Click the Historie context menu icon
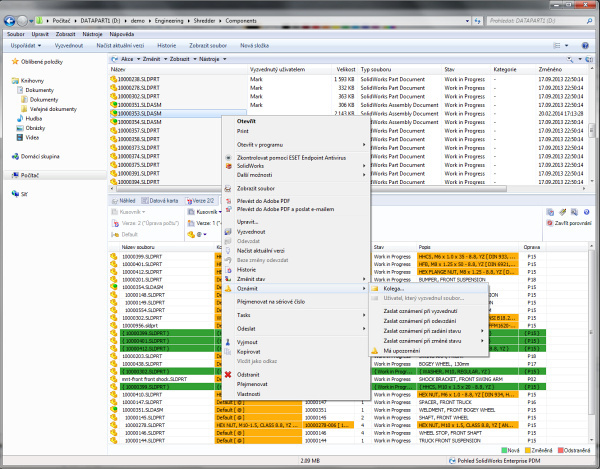600x469 pixels. coord(228,270)
